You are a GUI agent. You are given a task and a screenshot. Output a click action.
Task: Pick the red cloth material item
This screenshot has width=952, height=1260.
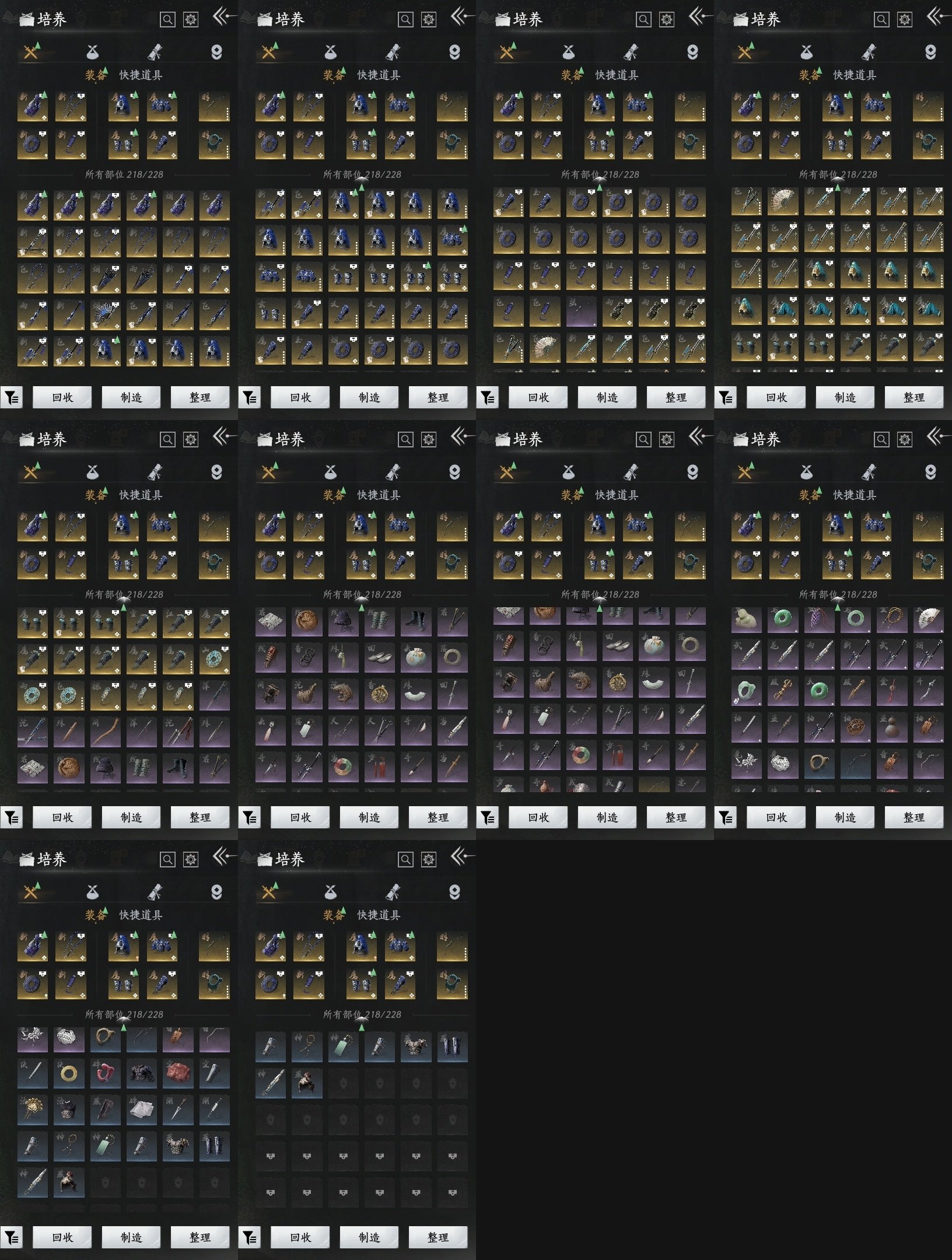pyautogui.click(x=178, y=1073)
